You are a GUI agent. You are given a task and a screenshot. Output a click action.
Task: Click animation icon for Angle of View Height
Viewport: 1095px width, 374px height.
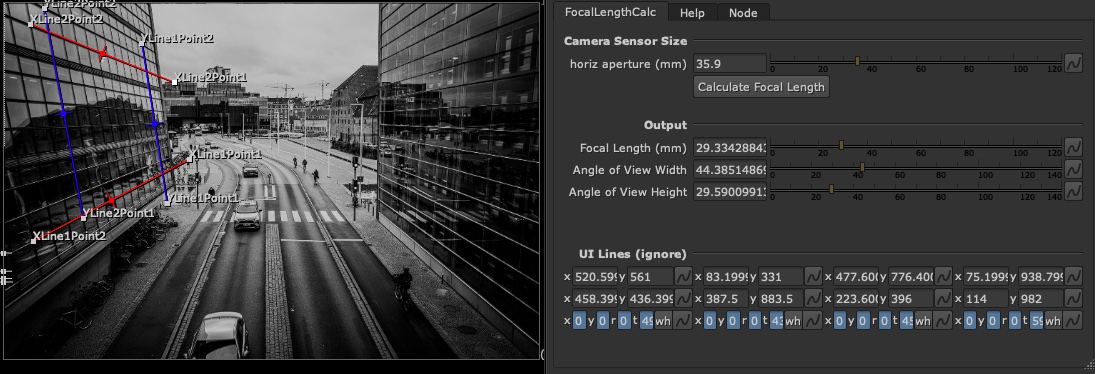coord(1073,192)
